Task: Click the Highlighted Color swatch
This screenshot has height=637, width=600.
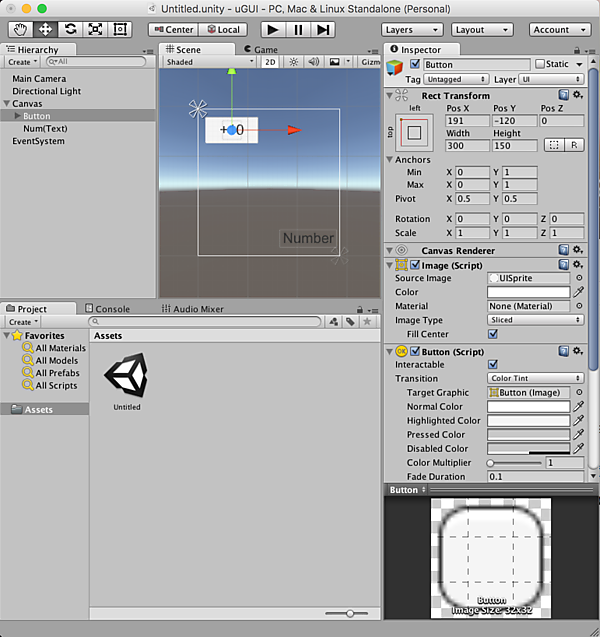Action: click(x=527, y=421)
